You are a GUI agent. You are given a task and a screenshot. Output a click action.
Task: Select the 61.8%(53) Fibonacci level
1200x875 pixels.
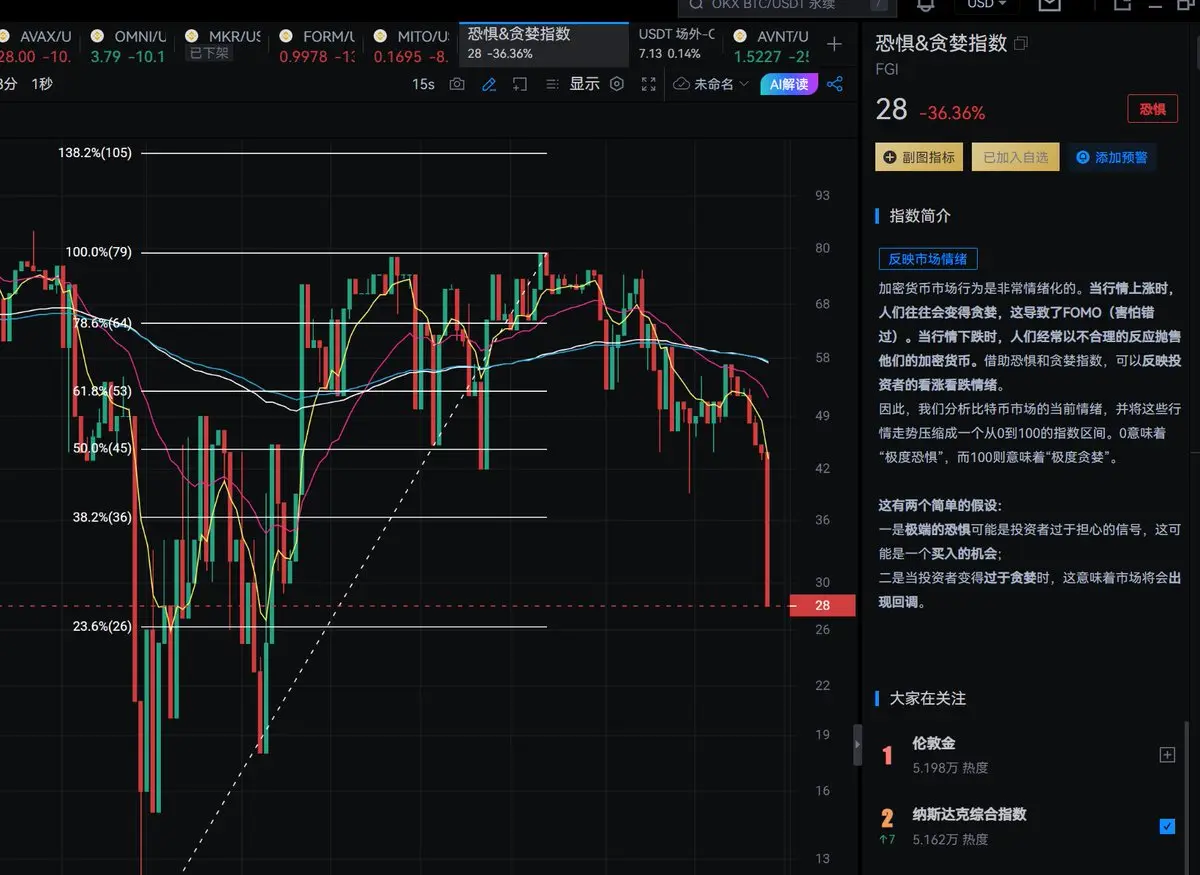click(102, 391)
